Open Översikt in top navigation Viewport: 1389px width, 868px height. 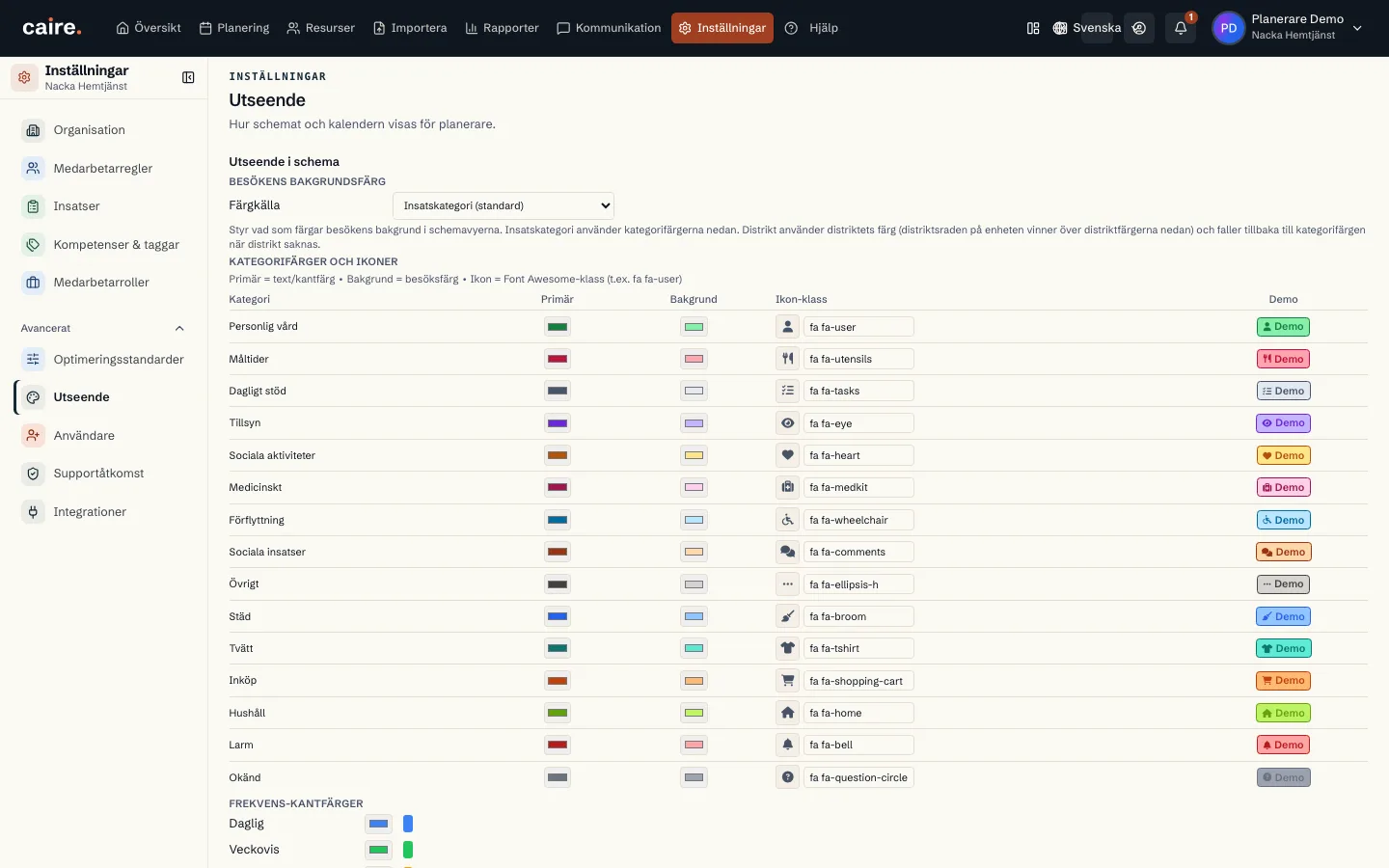[x=149, y=28]
